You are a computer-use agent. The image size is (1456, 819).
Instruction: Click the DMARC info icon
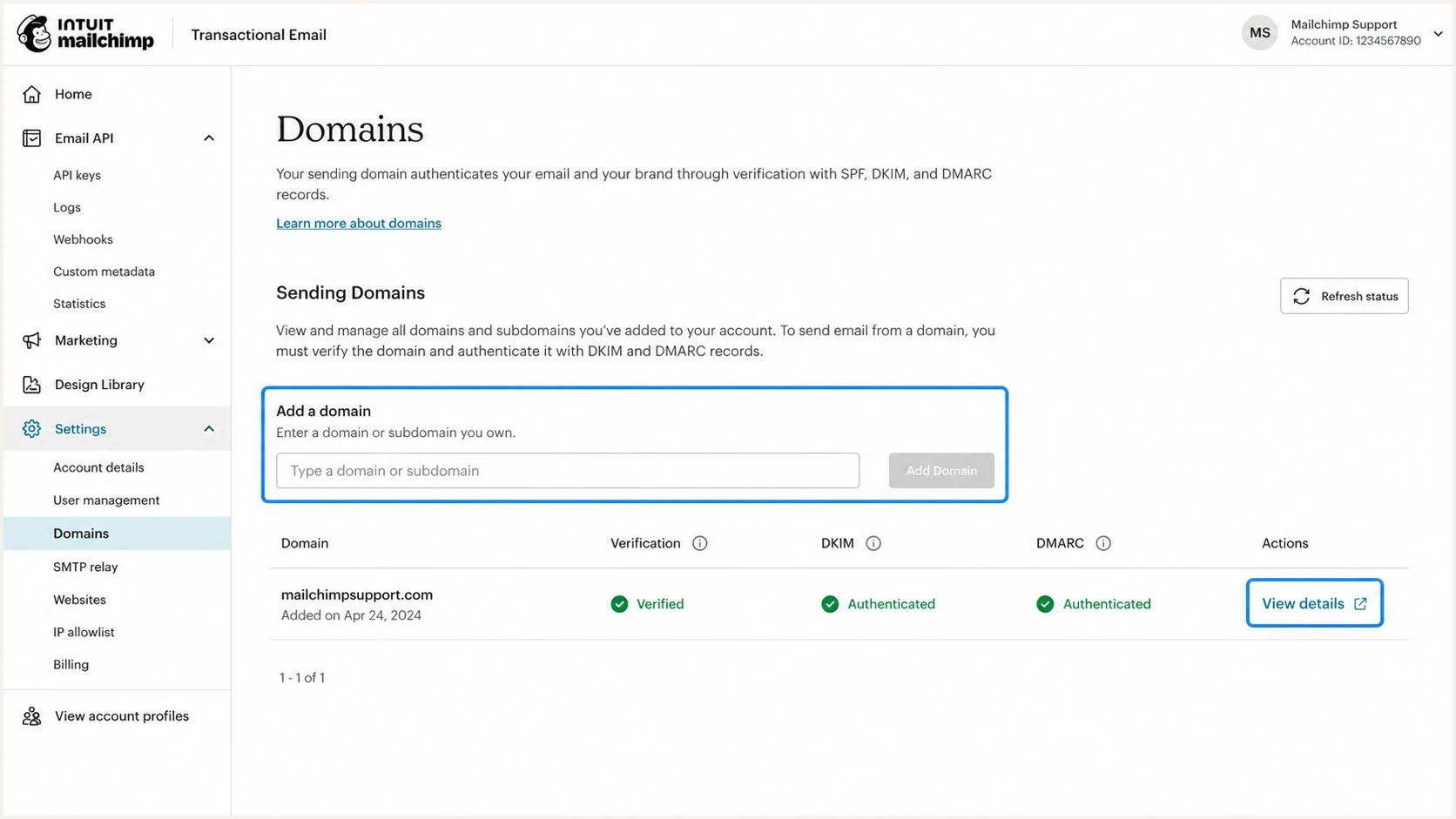[x=1103, y=543]
